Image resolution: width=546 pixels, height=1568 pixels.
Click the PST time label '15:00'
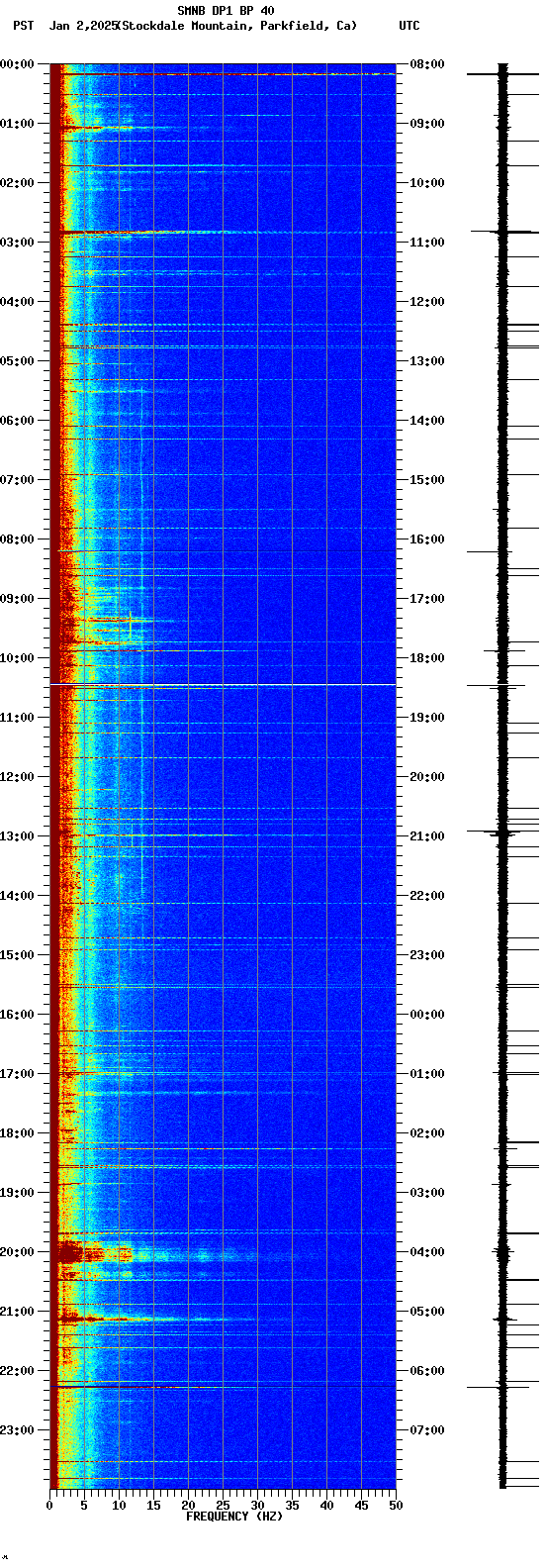click(18, 955)
